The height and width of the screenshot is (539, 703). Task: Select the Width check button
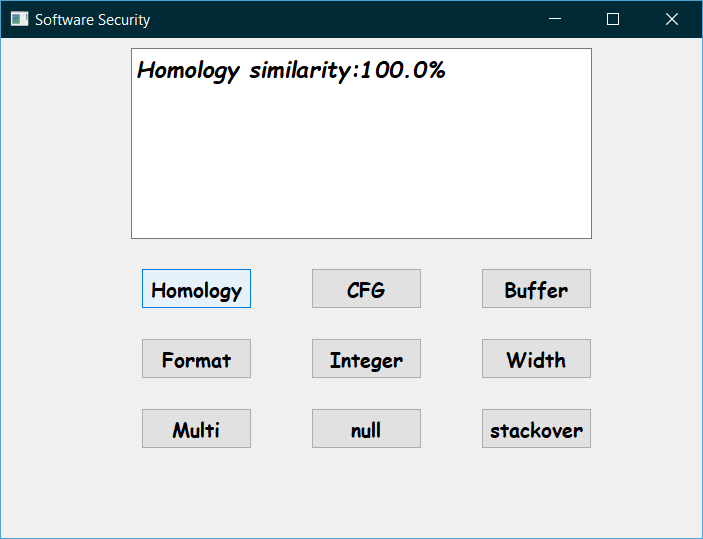click(x=536, y=359)
